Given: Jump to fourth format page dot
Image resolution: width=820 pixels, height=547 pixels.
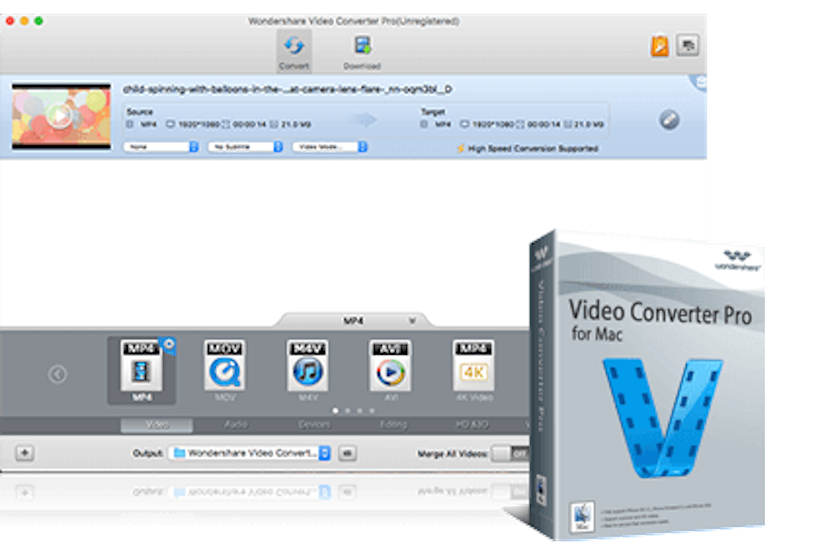Looking at the screenshot, I should (372, 411).
